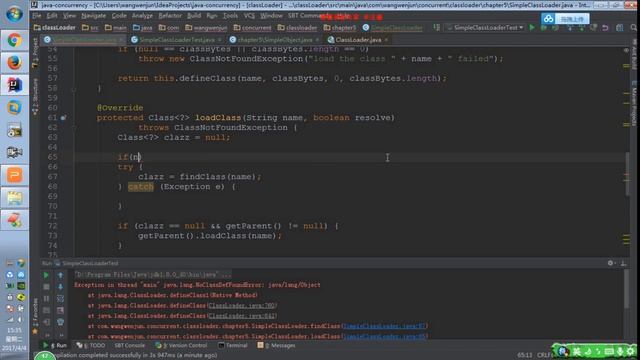Click the Debug icon in the main toolbar

point(543,28)
